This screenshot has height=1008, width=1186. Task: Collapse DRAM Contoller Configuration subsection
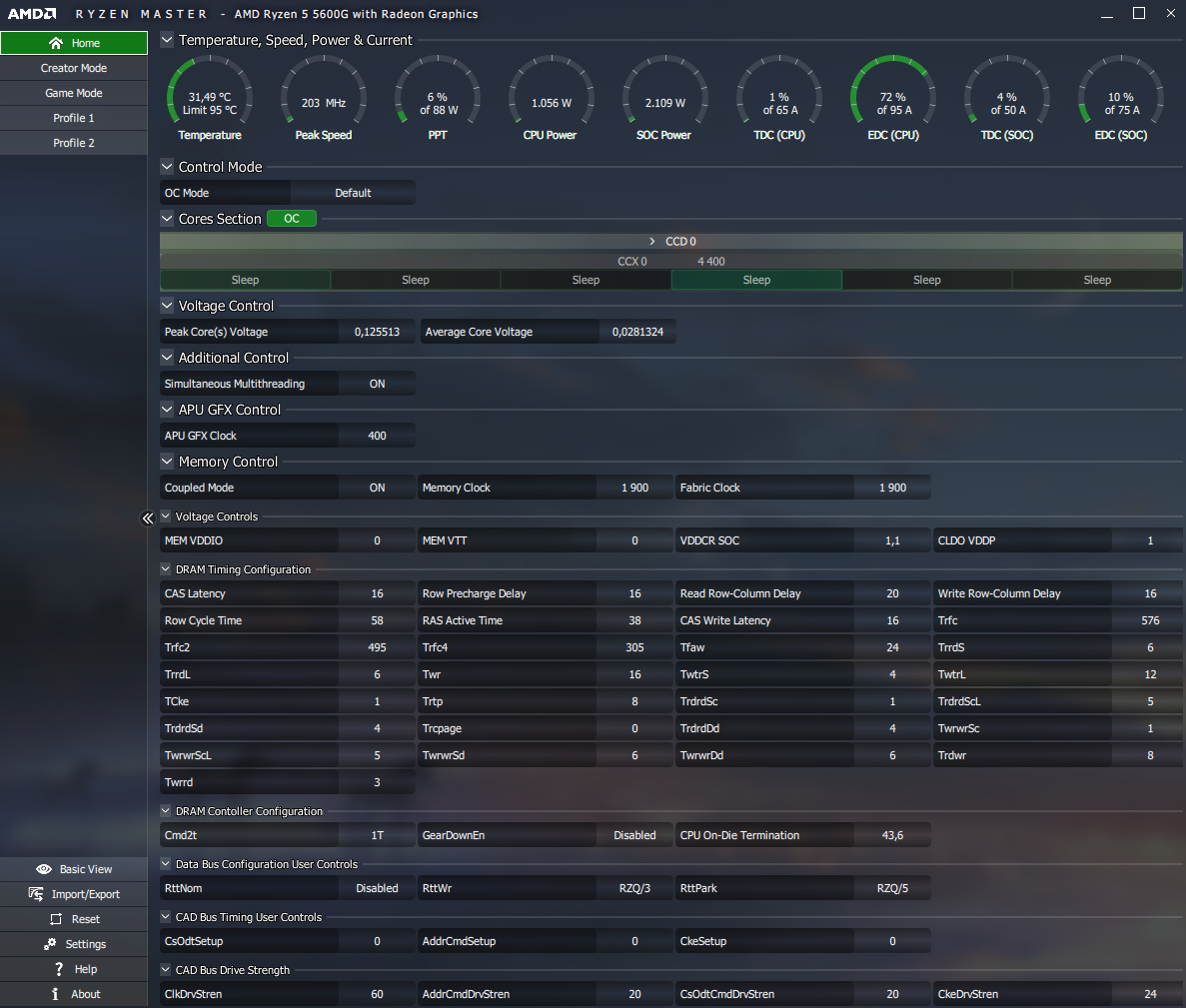pos(166,810)
